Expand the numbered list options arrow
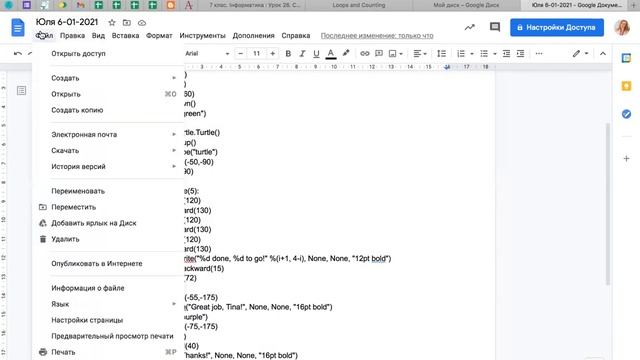Image resolution: width=640 pixels, height=360 pixels. pos(472,53)
